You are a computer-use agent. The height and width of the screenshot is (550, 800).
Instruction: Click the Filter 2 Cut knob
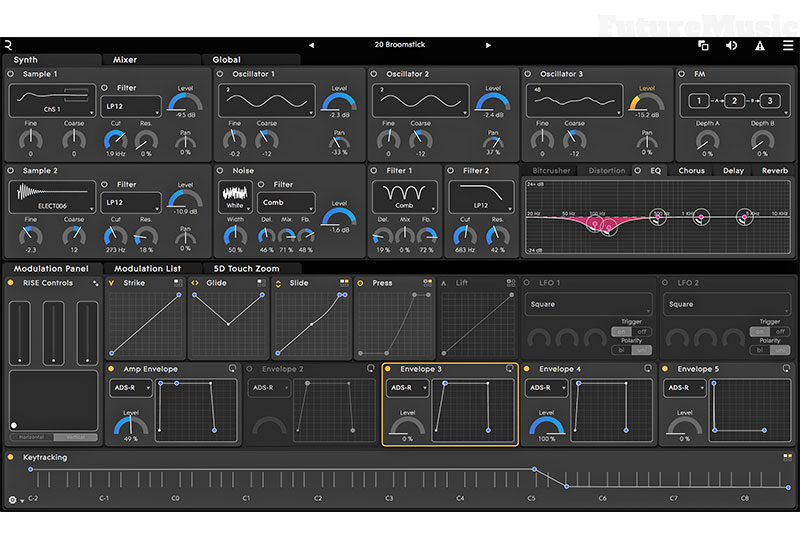click(x=465, y=236)
